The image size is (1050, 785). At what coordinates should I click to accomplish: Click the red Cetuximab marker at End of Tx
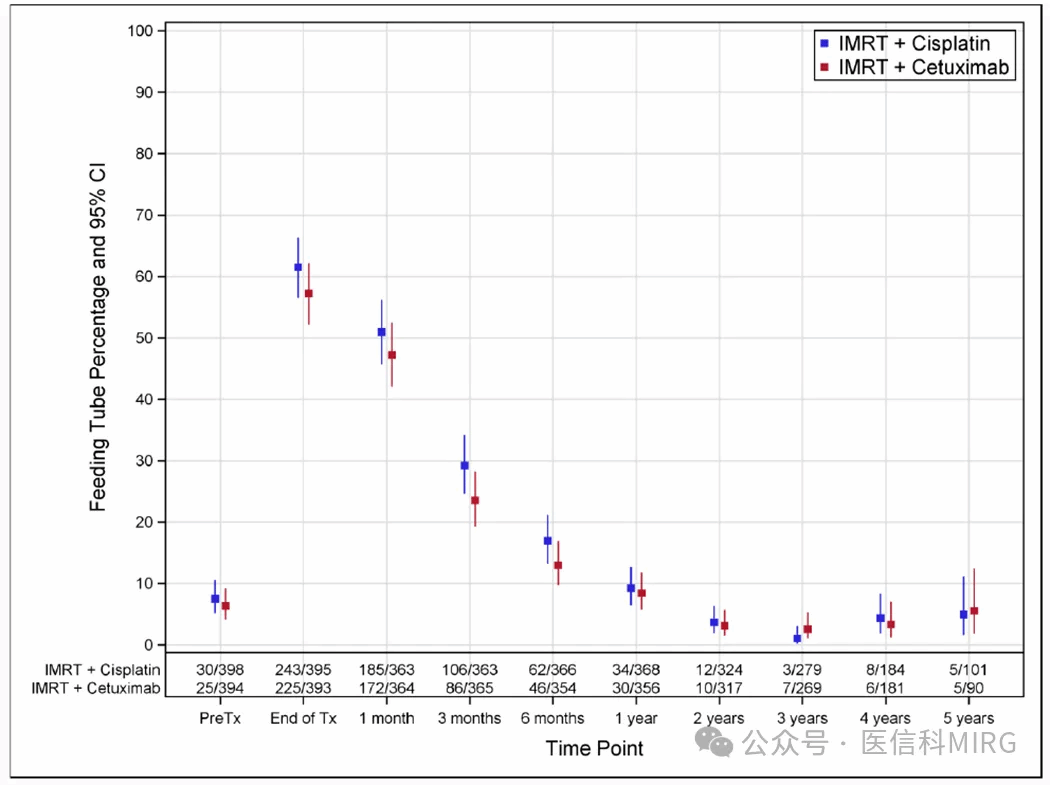tap(309, 293)
